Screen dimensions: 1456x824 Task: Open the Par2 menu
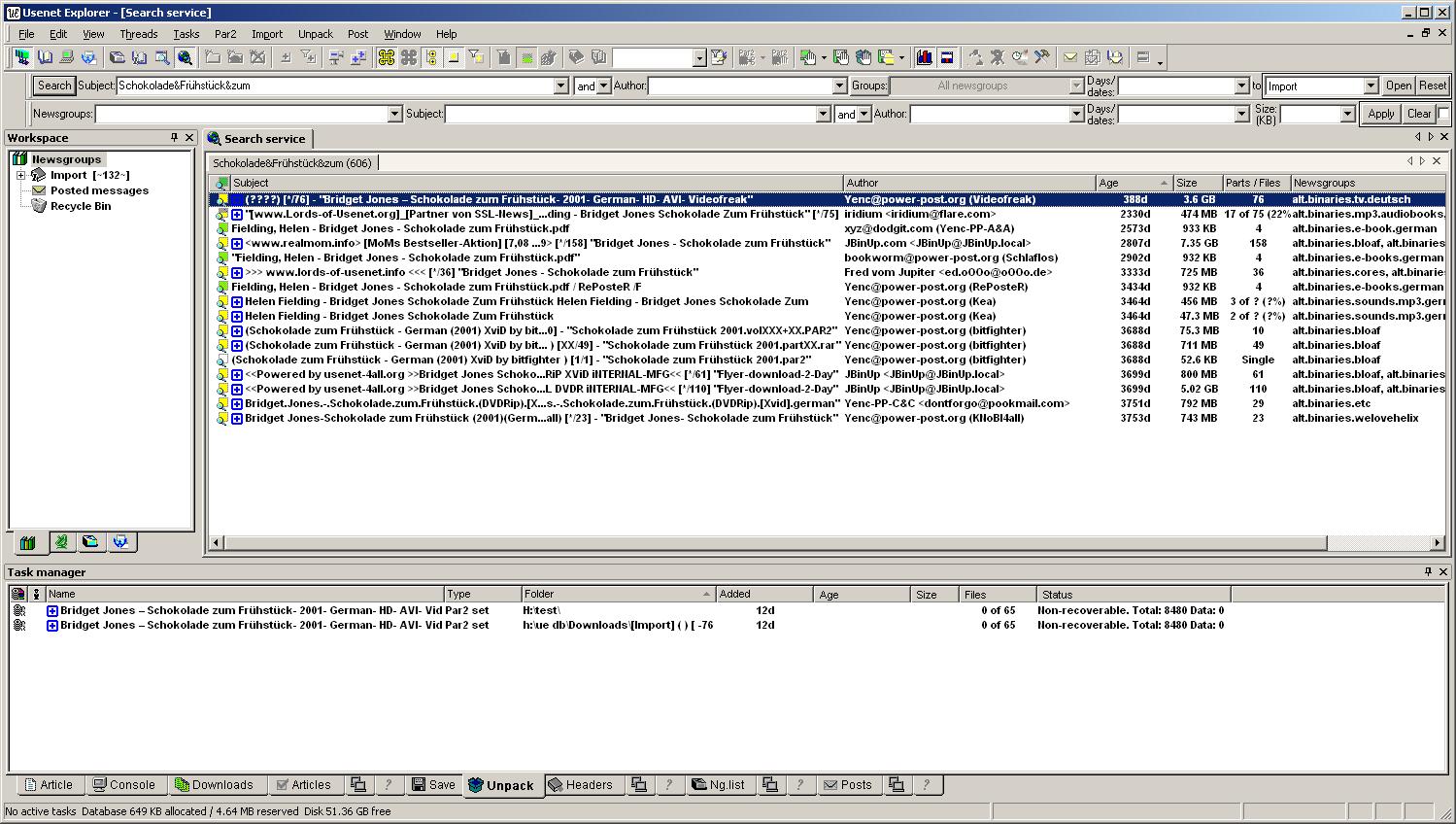[225, 34]
